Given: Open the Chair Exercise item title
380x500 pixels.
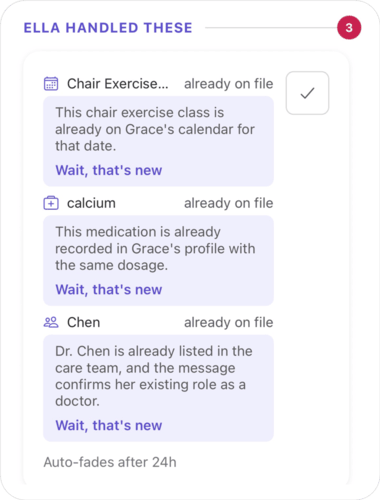Looking at the screenshot, I should pyautogui.click(x=118, y=84).
